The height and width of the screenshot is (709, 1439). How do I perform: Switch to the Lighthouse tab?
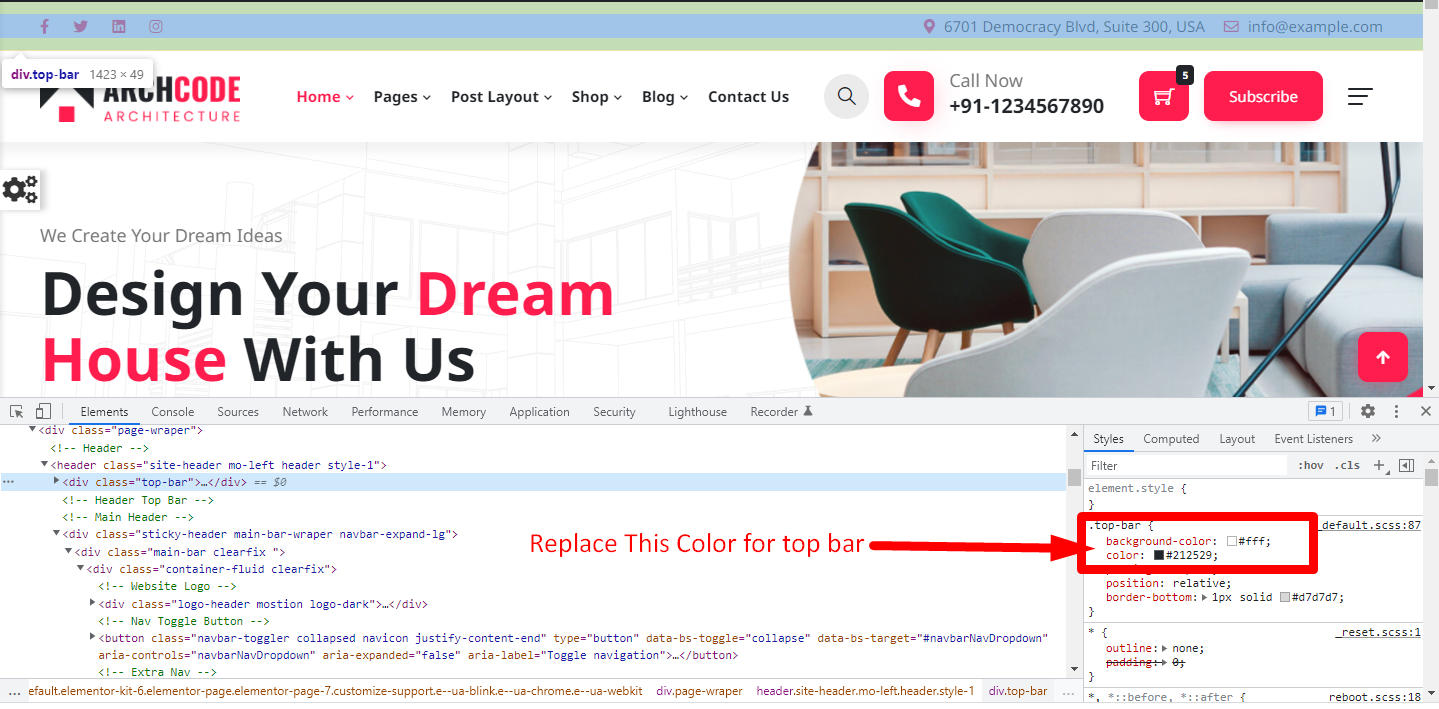pos(698,412)
